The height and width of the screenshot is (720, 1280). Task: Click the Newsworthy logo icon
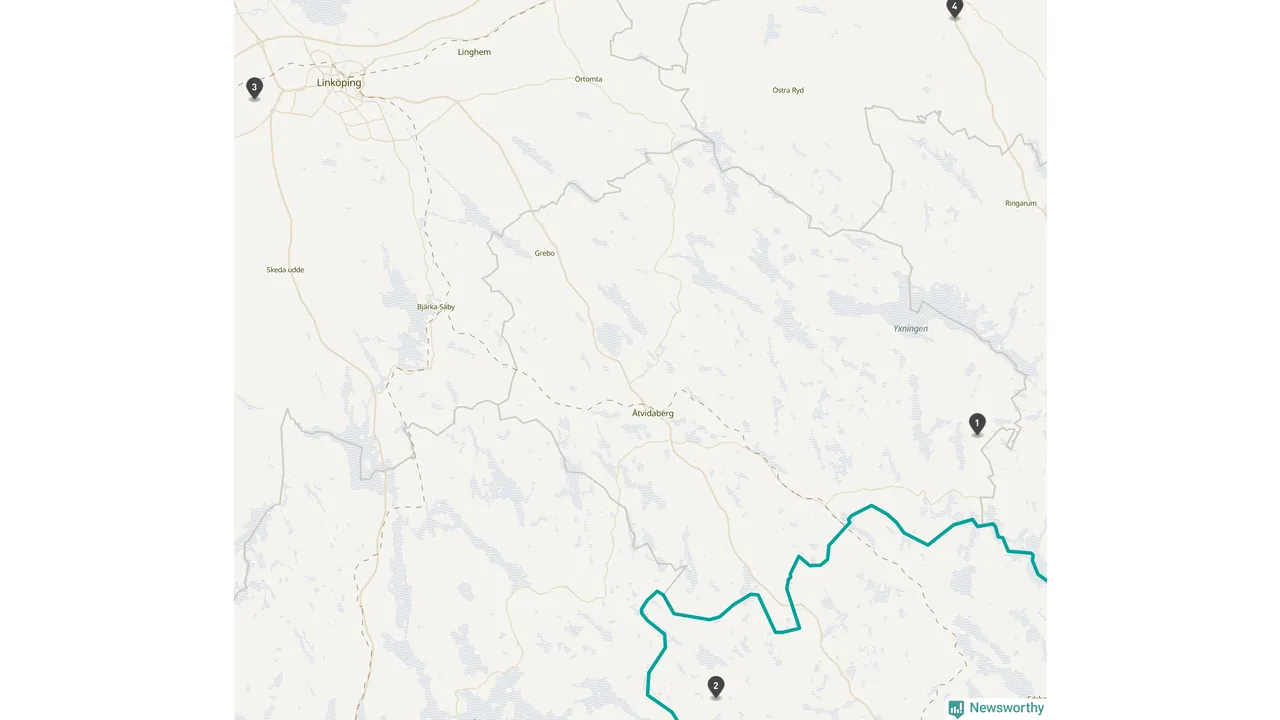coord(956,708)
